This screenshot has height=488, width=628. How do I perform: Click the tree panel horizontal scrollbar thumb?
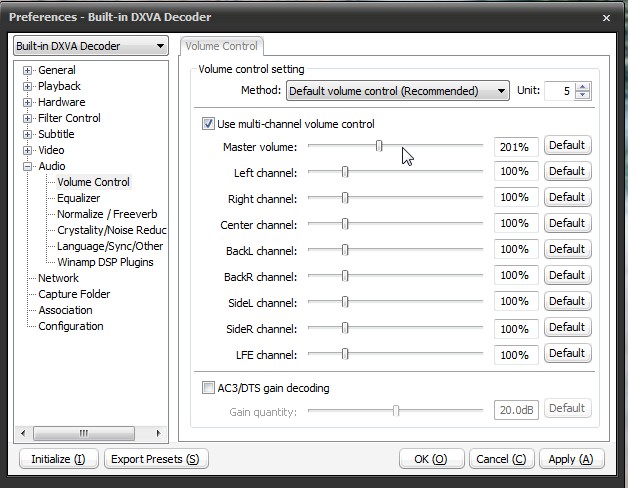[x=84, y=433]
